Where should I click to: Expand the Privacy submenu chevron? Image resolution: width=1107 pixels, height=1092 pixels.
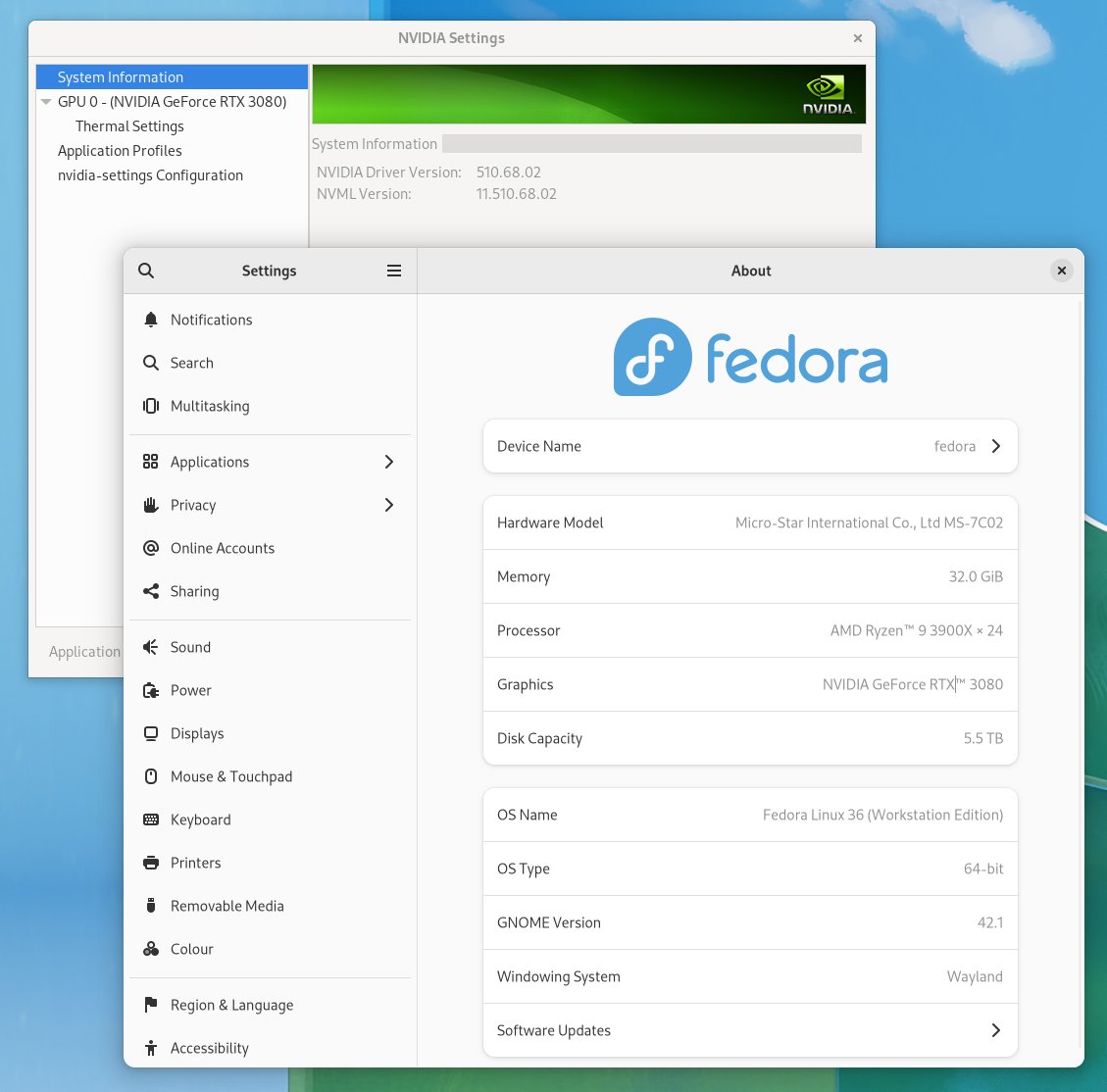[x=389, y=505]
